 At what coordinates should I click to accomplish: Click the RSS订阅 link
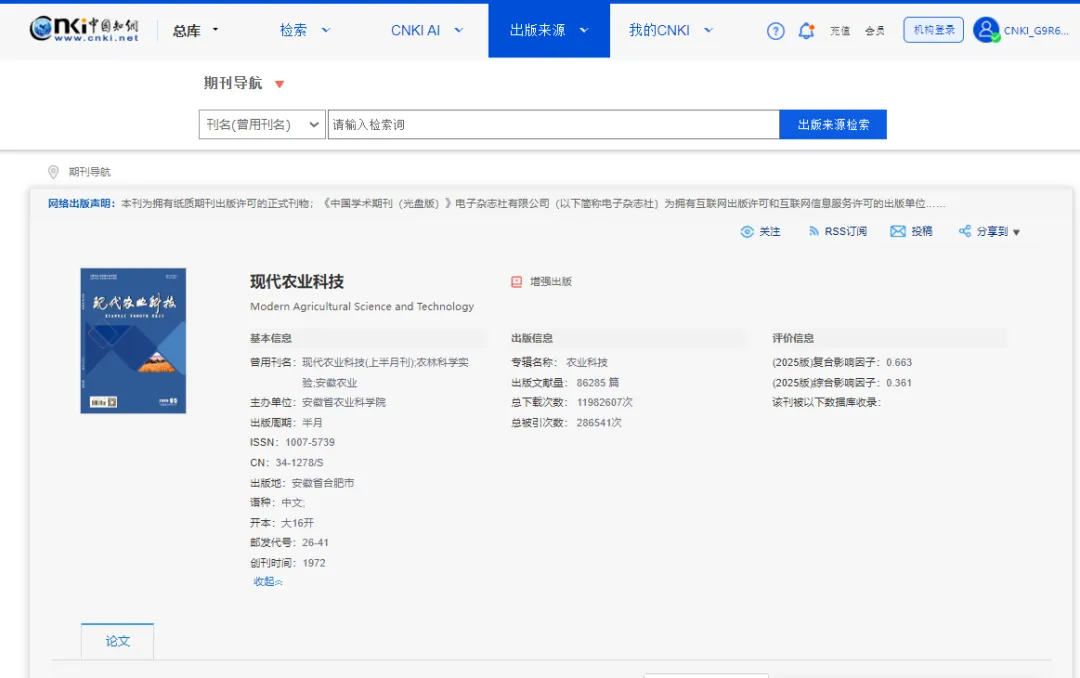pyautogui.click(x=846, y=232)
